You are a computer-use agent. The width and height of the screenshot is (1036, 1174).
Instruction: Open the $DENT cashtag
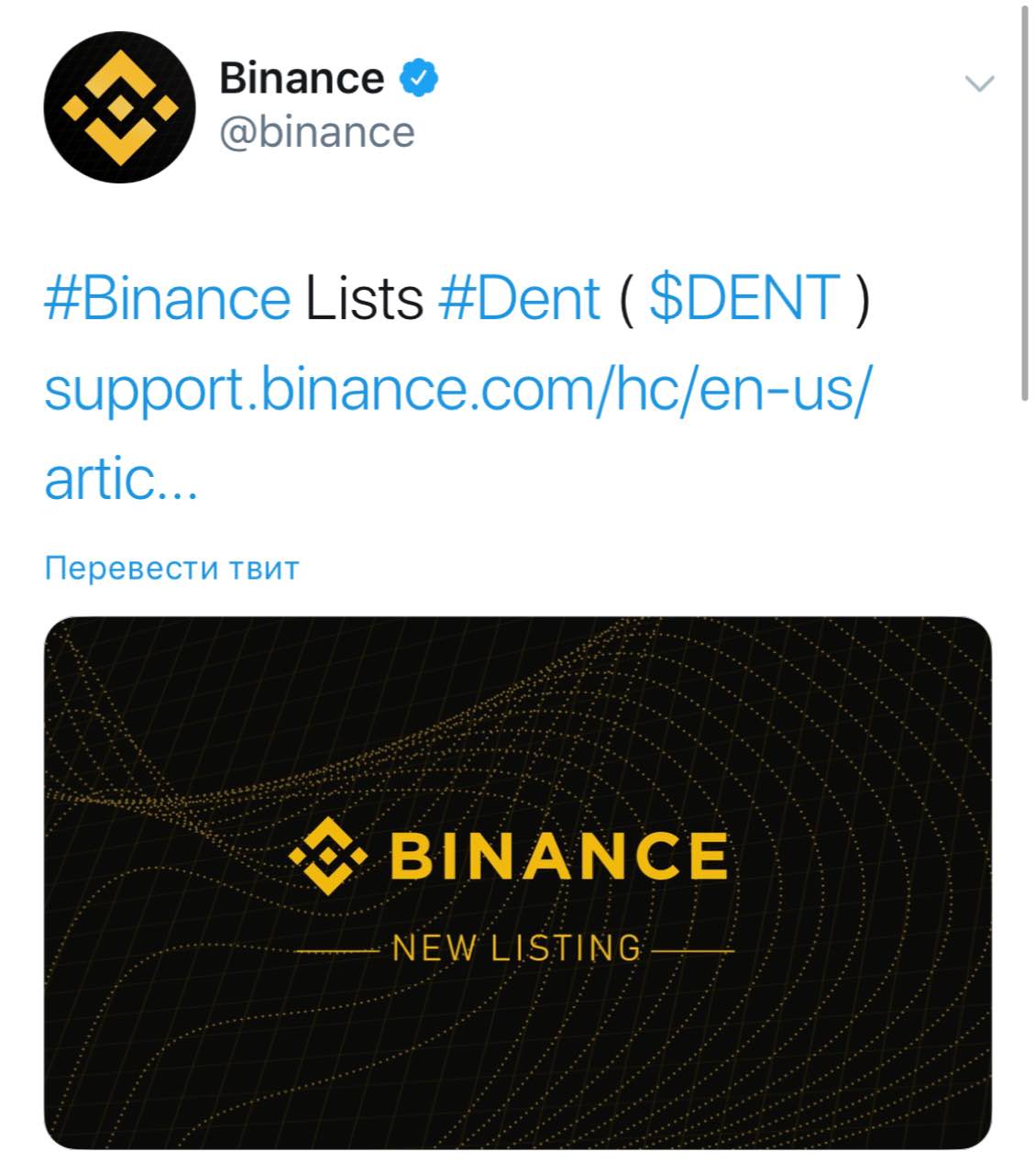[744, 298]
